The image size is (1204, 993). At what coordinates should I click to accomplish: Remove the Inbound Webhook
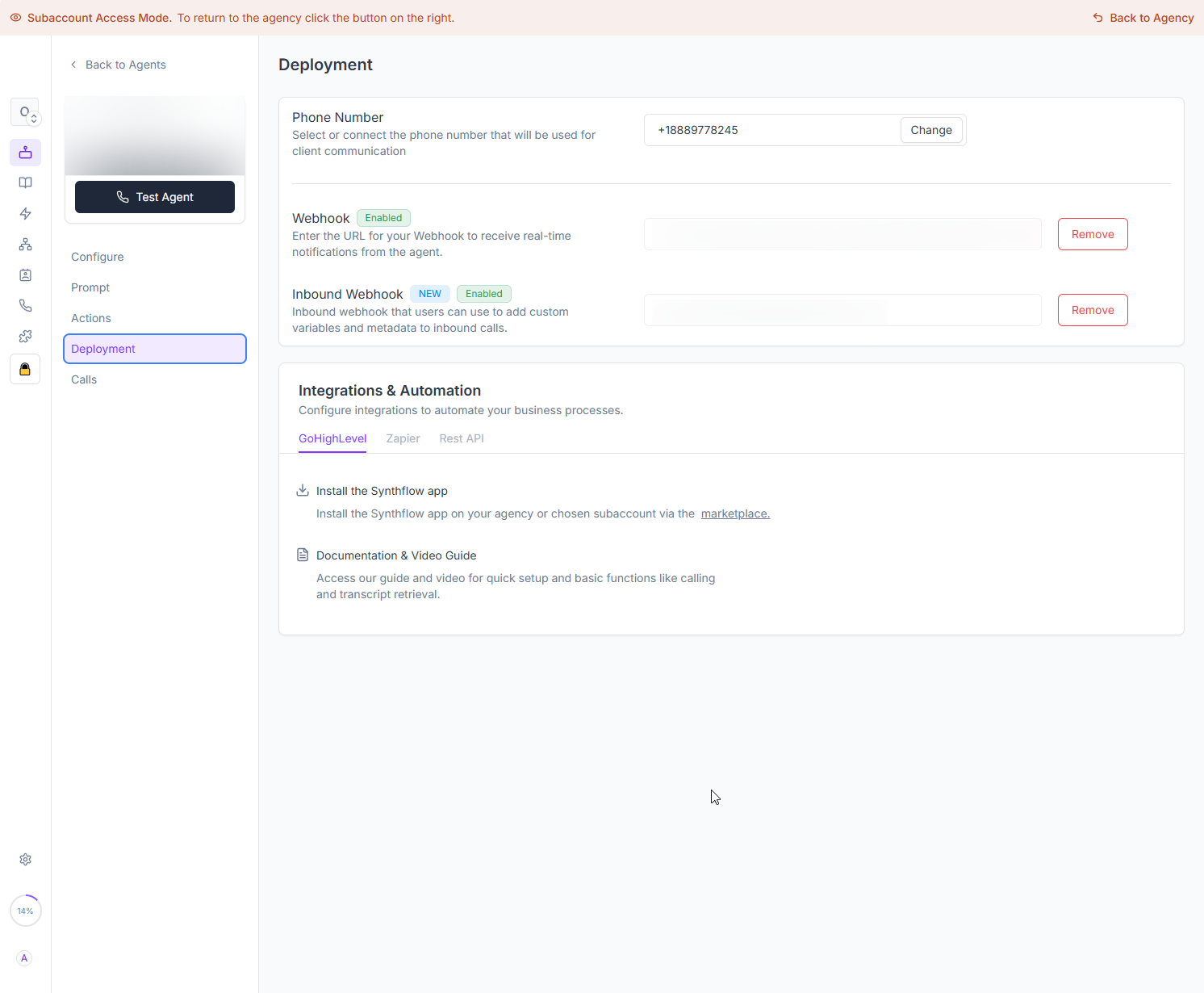[1093, 310]
